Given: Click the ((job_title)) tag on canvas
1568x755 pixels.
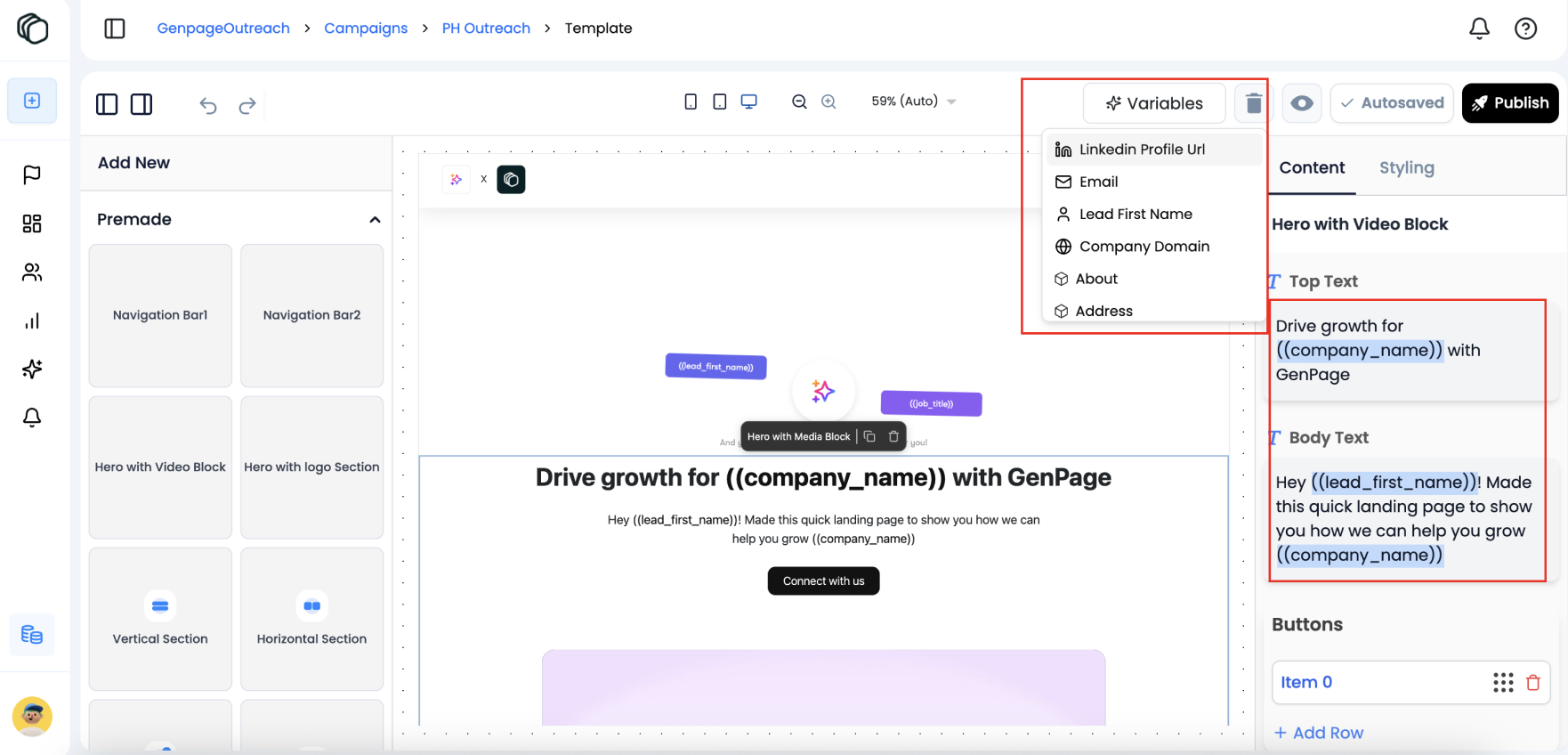Looking at the screenshot, I should coord(931,403).
